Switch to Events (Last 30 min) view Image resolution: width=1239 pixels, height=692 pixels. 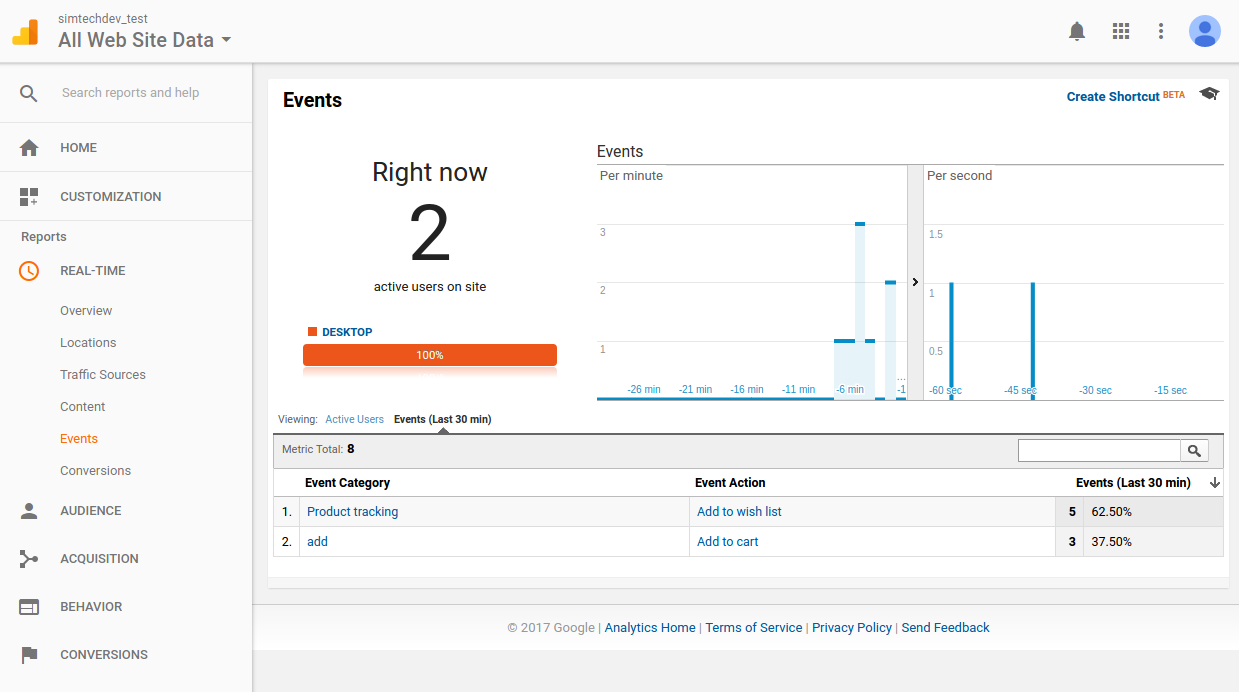[442, 420]
